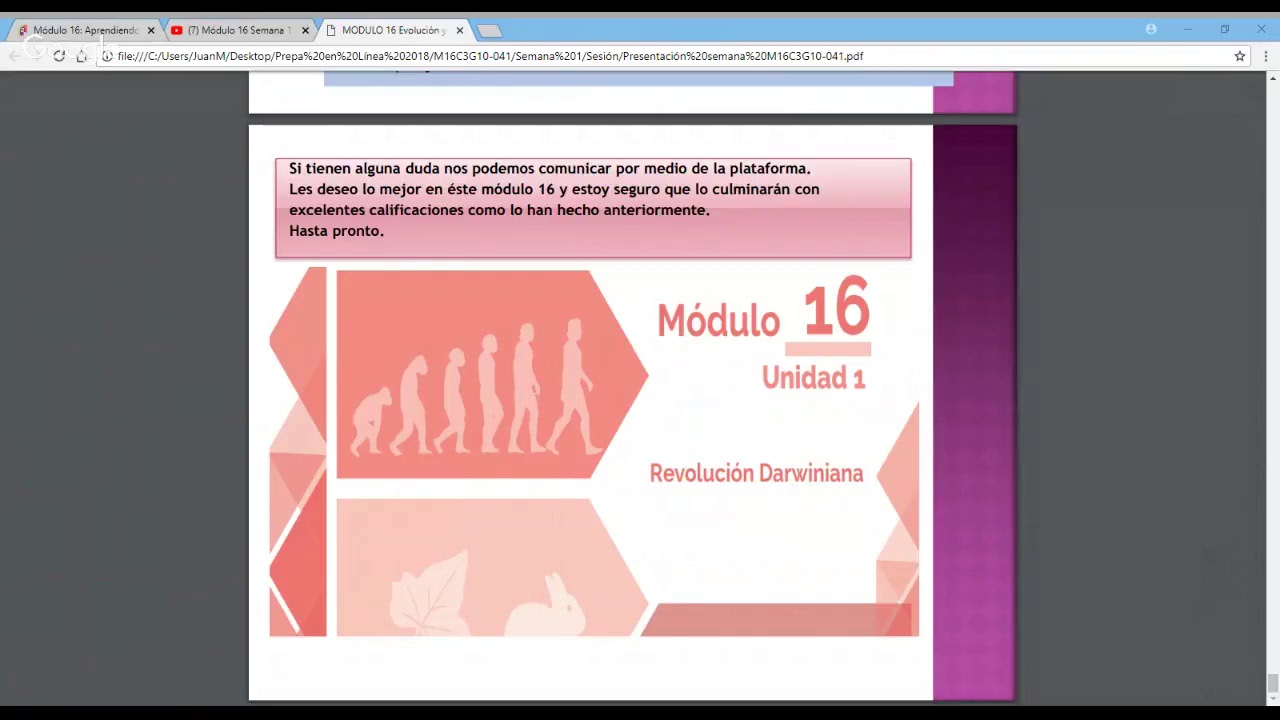1280x720 pixels.
Task: Click the leaf and rabbit image
Action: coord(492,567)
